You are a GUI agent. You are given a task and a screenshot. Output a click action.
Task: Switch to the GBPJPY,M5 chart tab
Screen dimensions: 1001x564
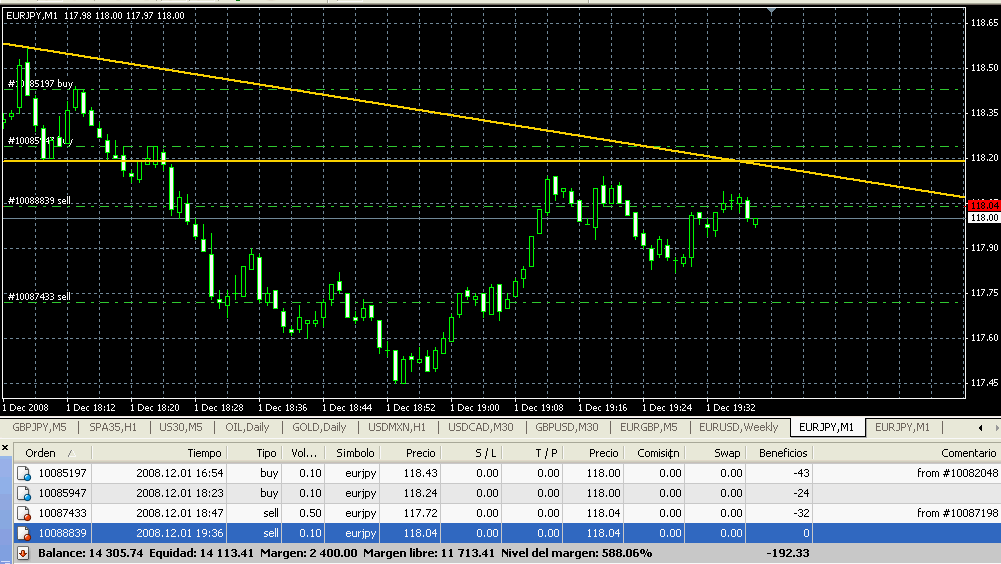point(39,427)
